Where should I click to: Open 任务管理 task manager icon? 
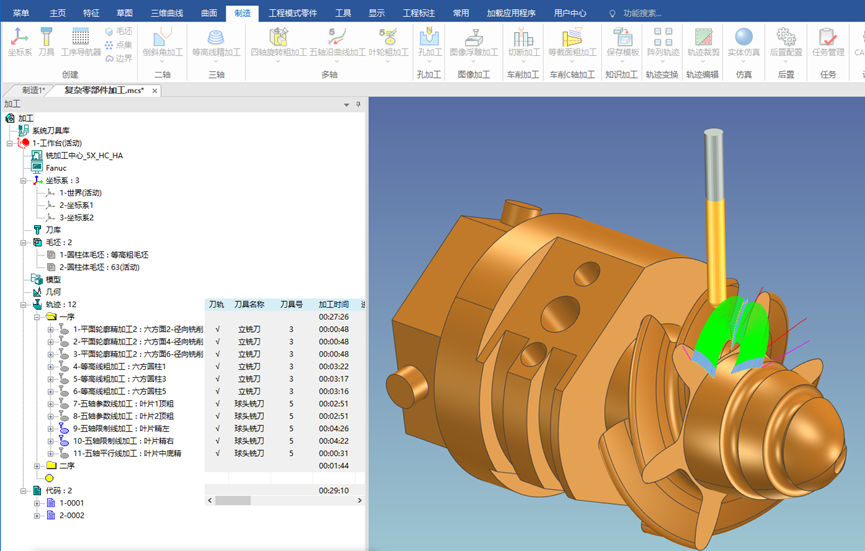828,42
